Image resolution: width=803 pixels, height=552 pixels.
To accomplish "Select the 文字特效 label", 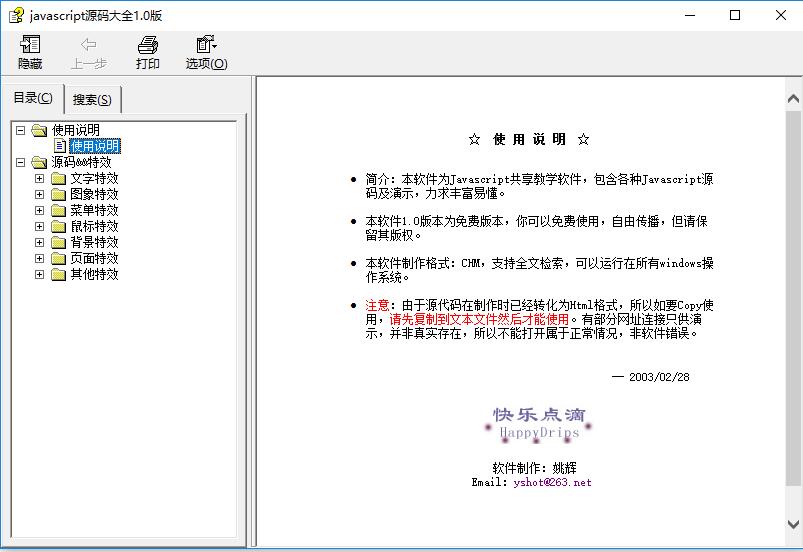I will pos(94,178).
